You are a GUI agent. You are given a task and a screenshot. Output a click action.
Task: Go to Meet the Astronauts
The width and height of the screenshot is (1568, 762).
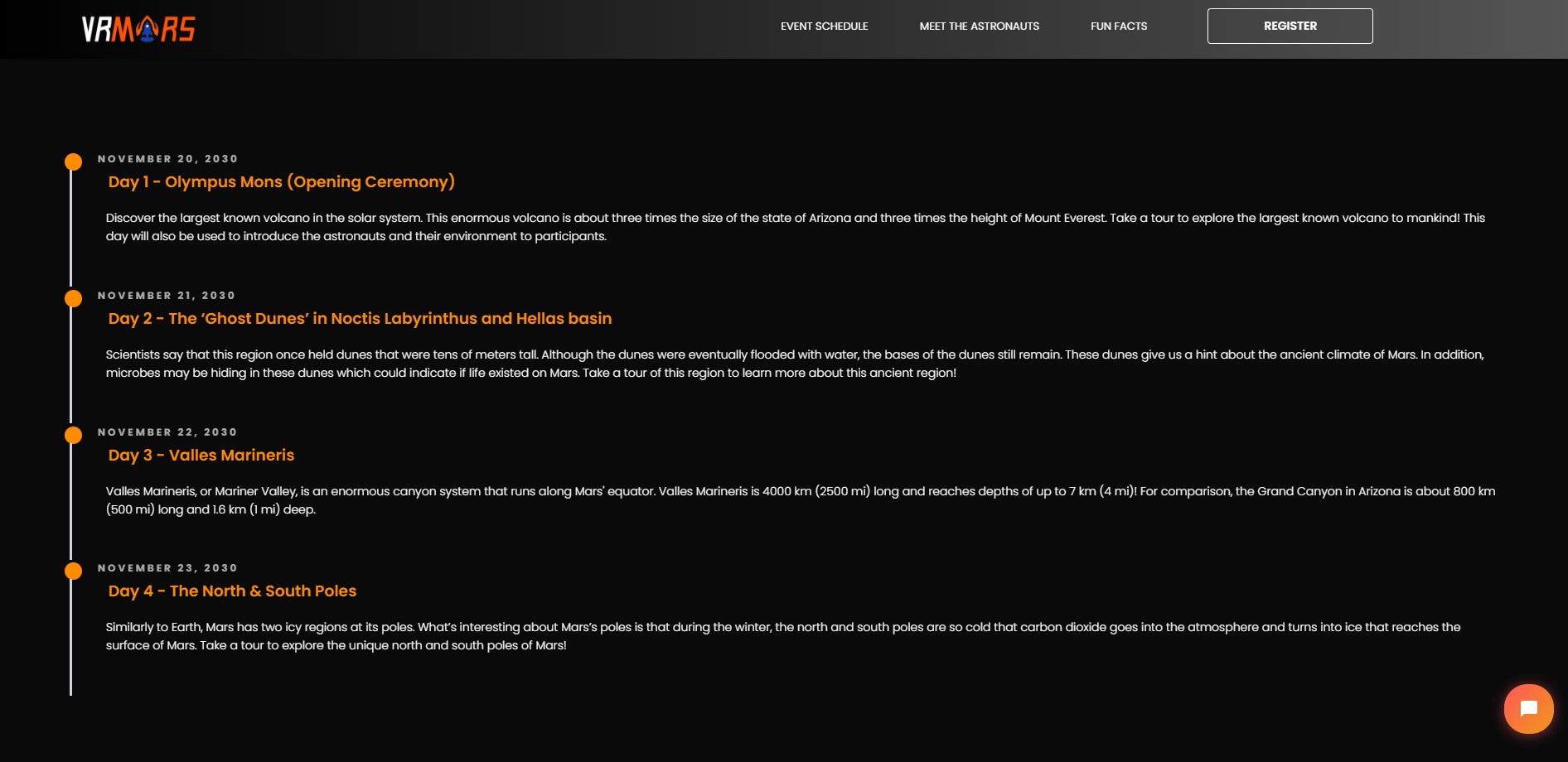coord(979,27)
